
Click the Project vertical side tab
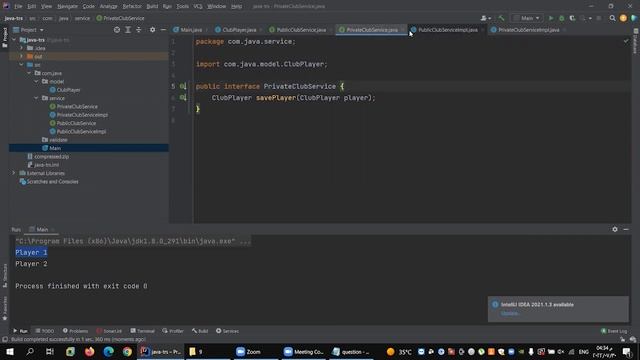(4, 37)
